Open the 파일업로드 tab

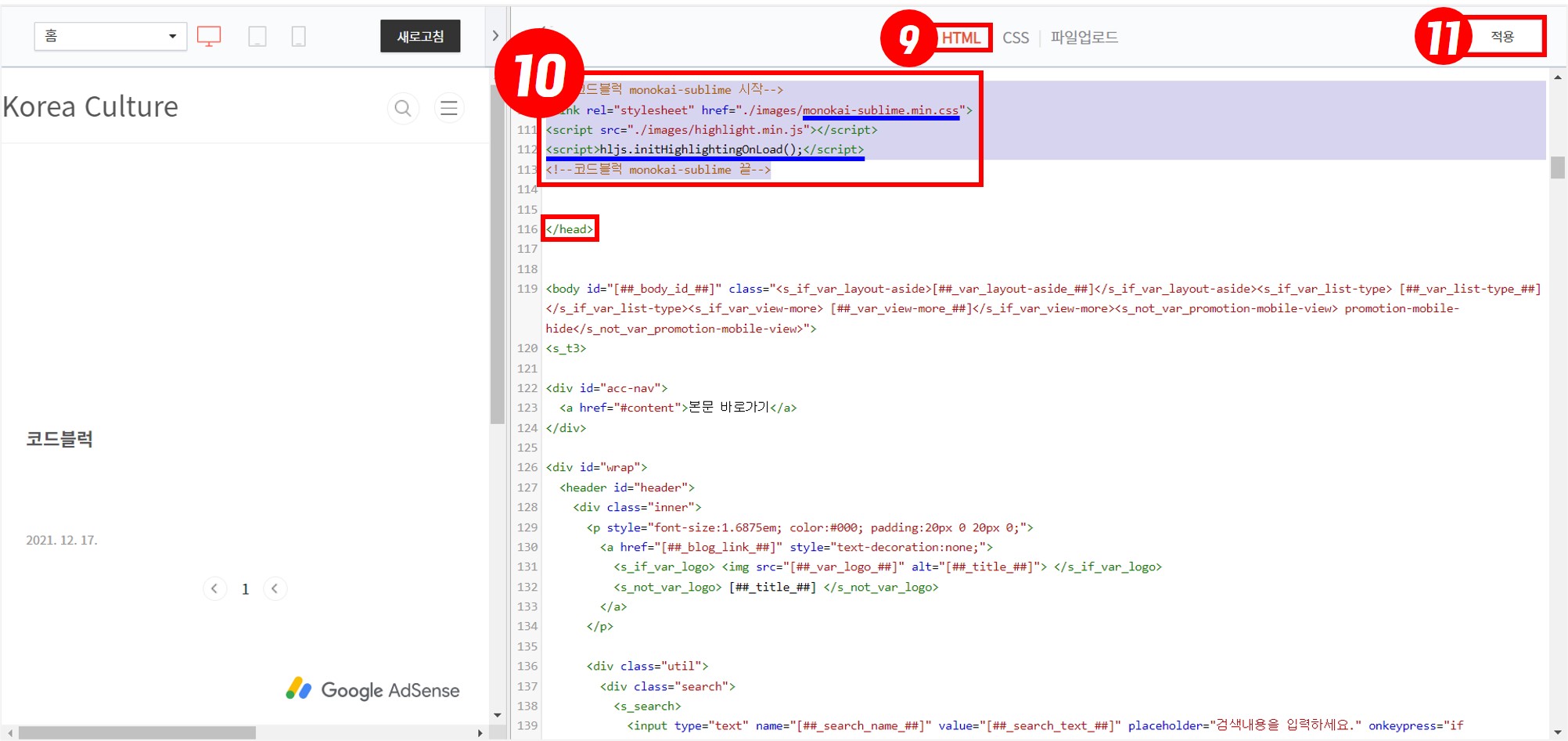[1084, 37]
